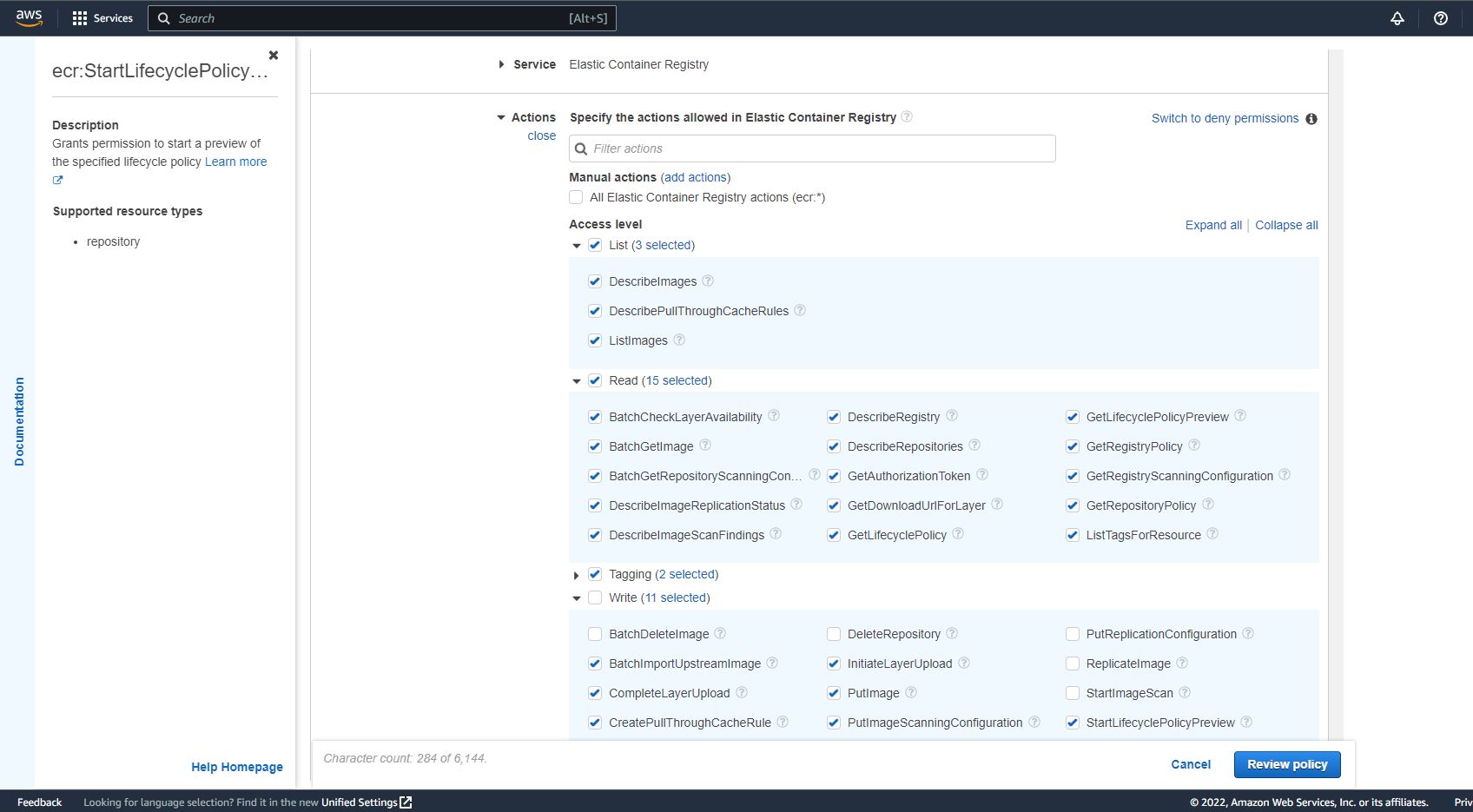This screenshot has height=812, width=1473.
Task: Click the Cancel button
Action: (1191, 764)
